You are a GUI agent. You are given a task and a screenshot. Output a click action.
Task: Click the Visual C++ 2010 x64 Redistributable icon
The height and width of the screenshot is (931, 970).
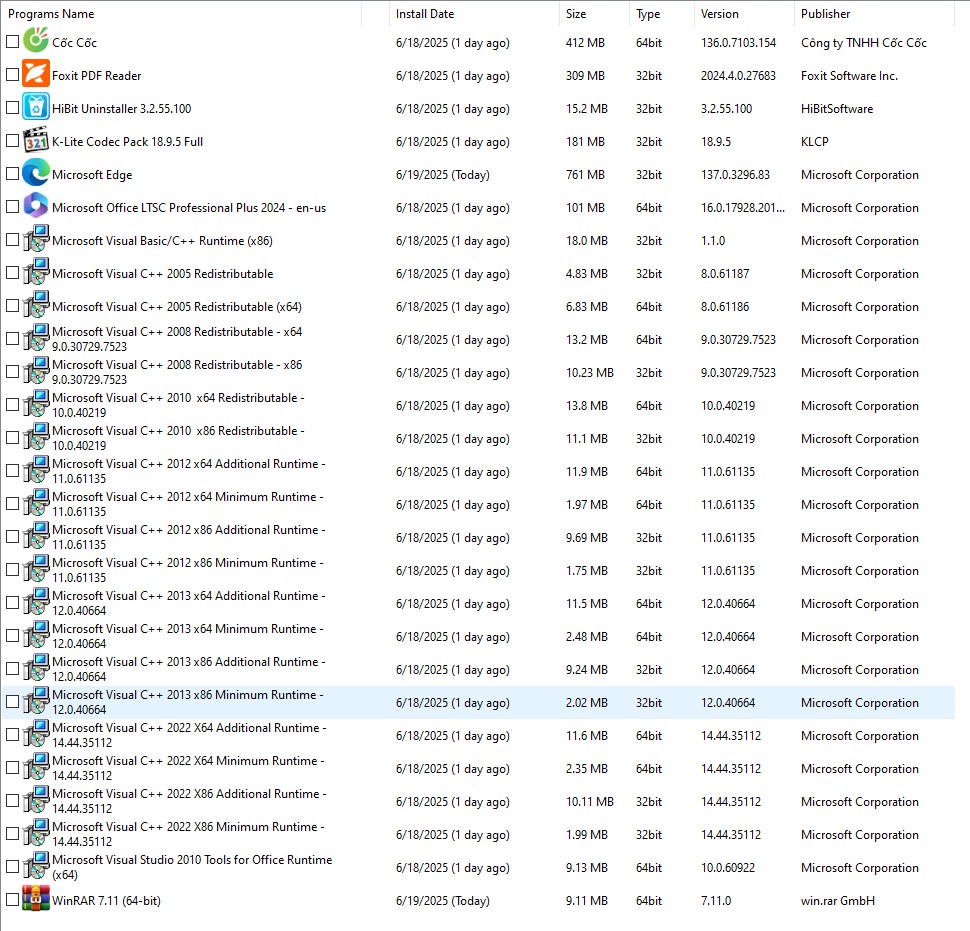click(x=36, y=403)
